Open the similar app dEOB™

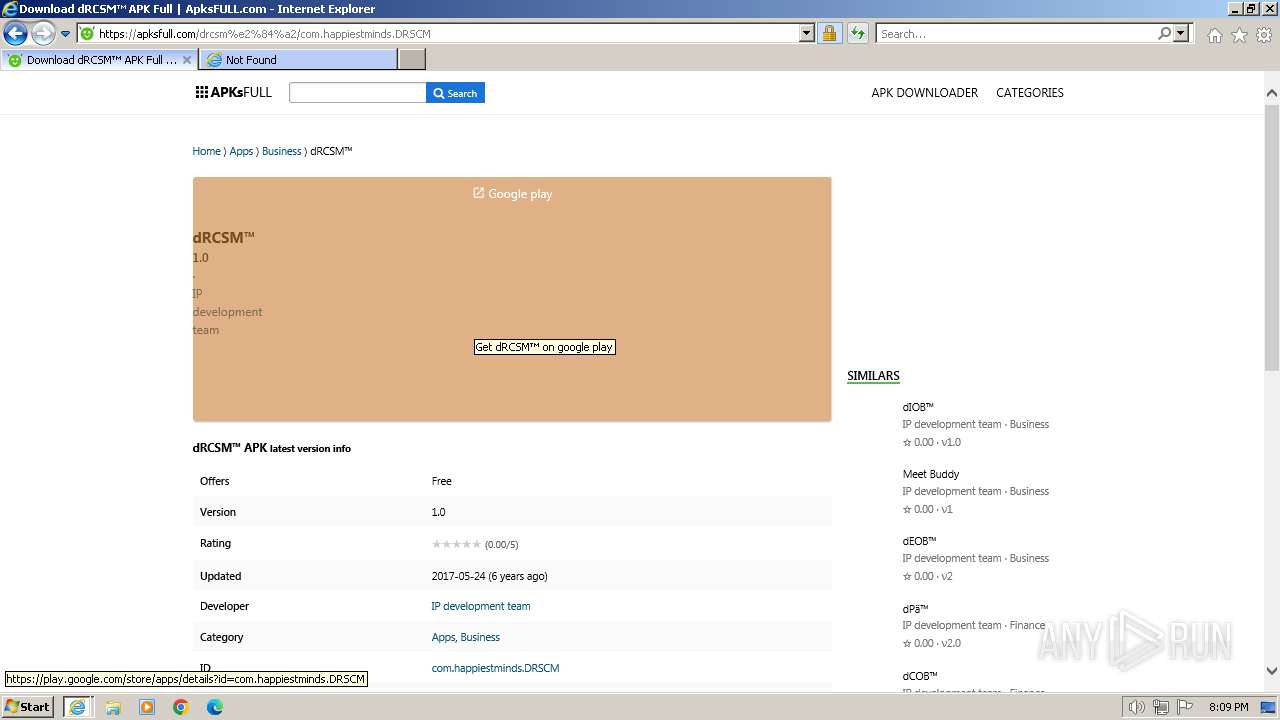click(920, 541)
